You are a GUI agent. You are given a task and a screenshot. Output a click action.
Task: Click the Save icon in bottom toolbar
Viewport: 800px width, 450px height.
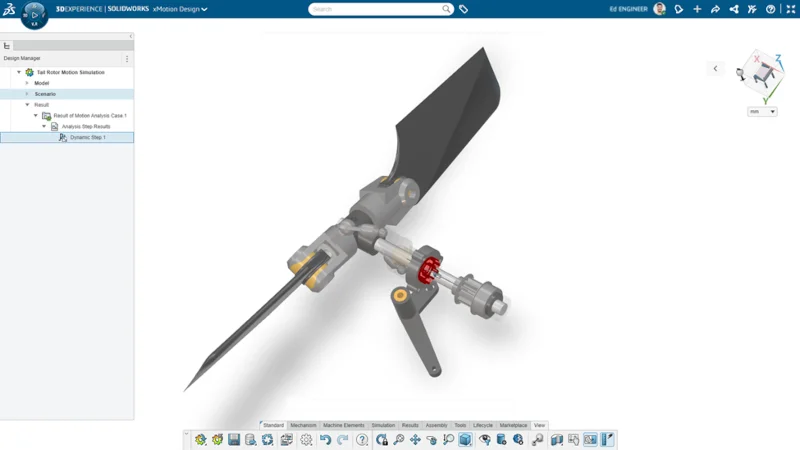coord(234,440)
